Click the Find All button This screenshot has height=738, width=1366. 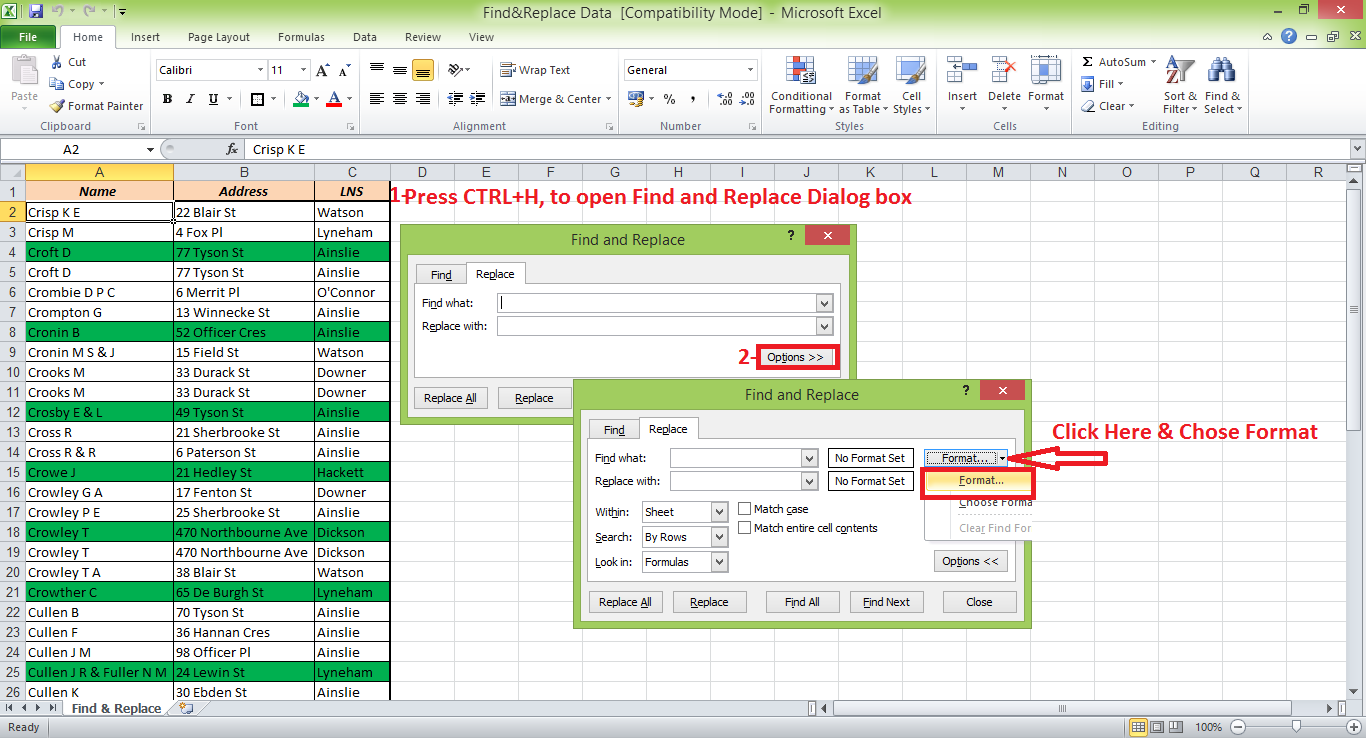pos(802,602)
